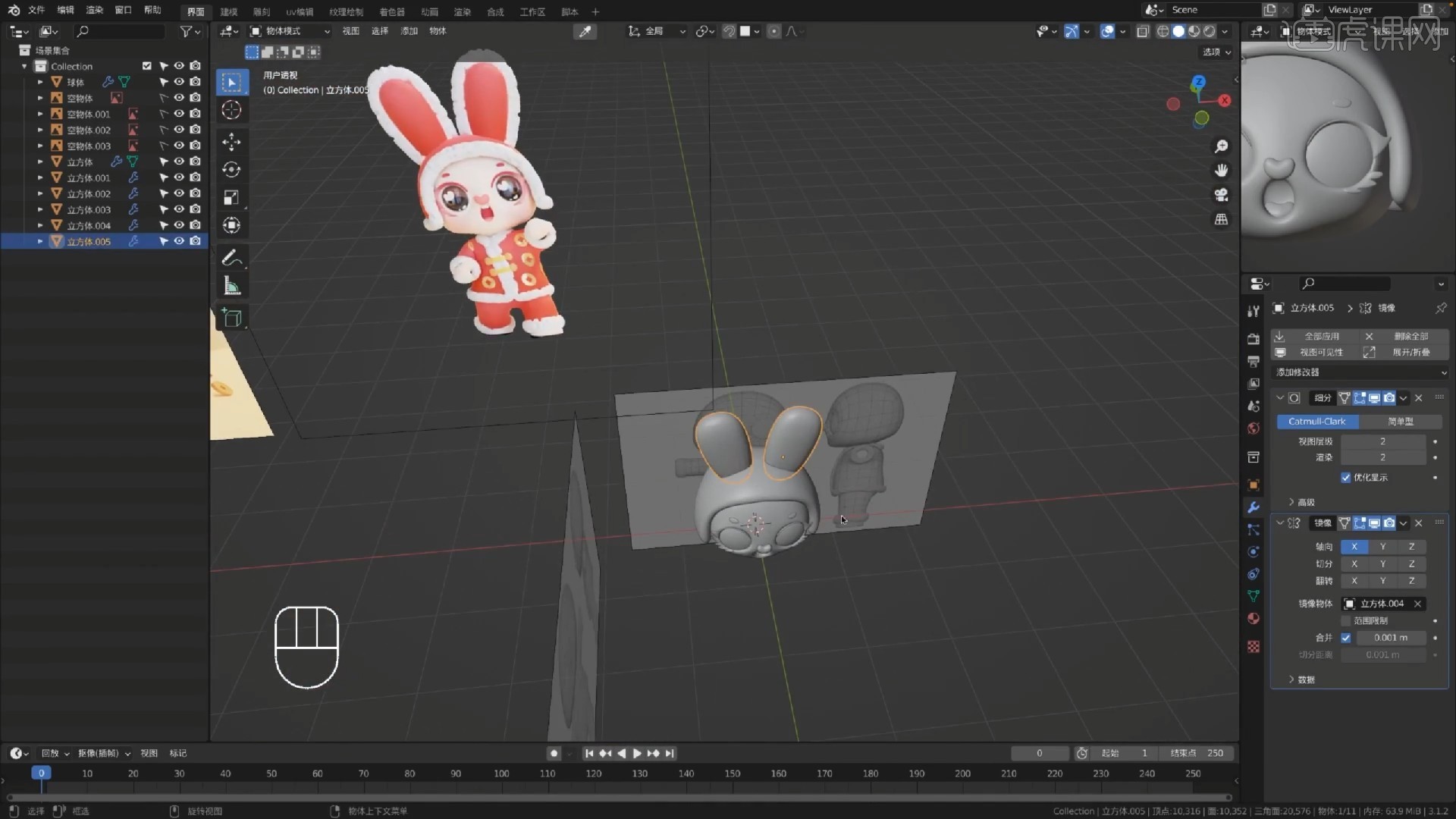Choose the Rotate tool
The width and height of the screenshot is (1456, 819).
tap(232, 170)
